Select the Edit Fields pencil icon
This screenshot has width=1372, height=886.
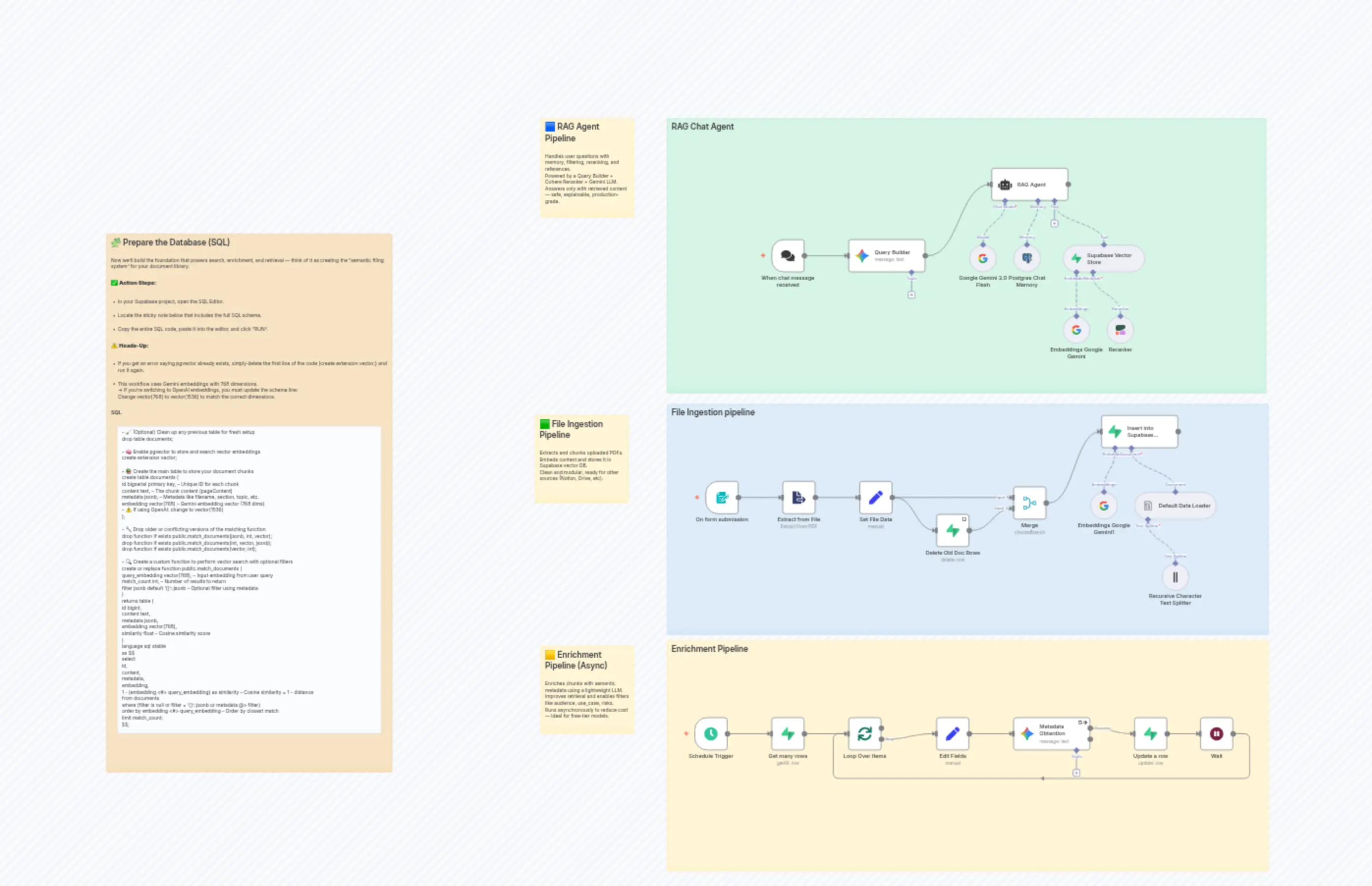pyautogui.click(x=953, y=733)
